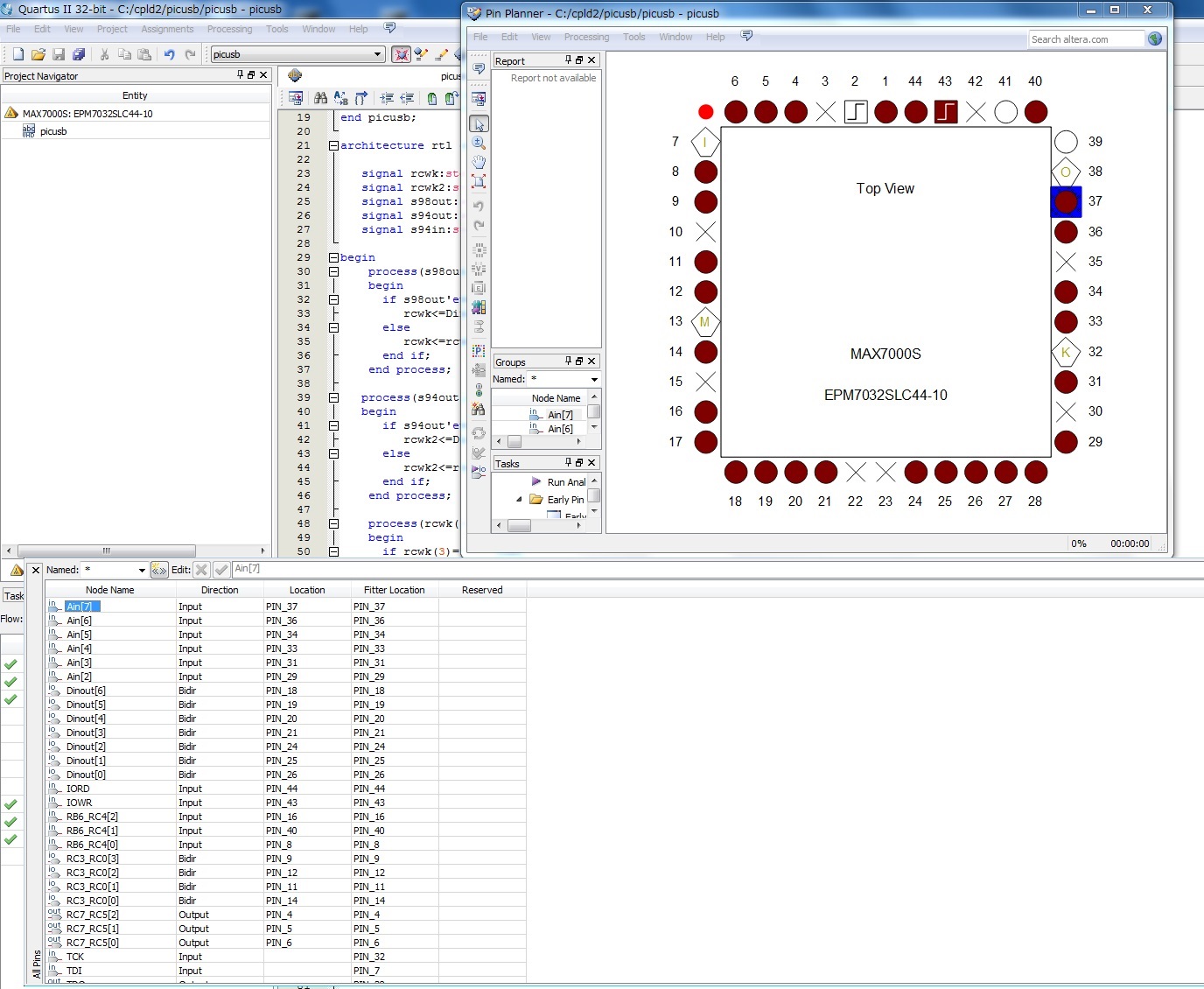Click the Pin Planner binoculars Find icon
This screenshot has width=1204, height=989.
tap(479, 409)
